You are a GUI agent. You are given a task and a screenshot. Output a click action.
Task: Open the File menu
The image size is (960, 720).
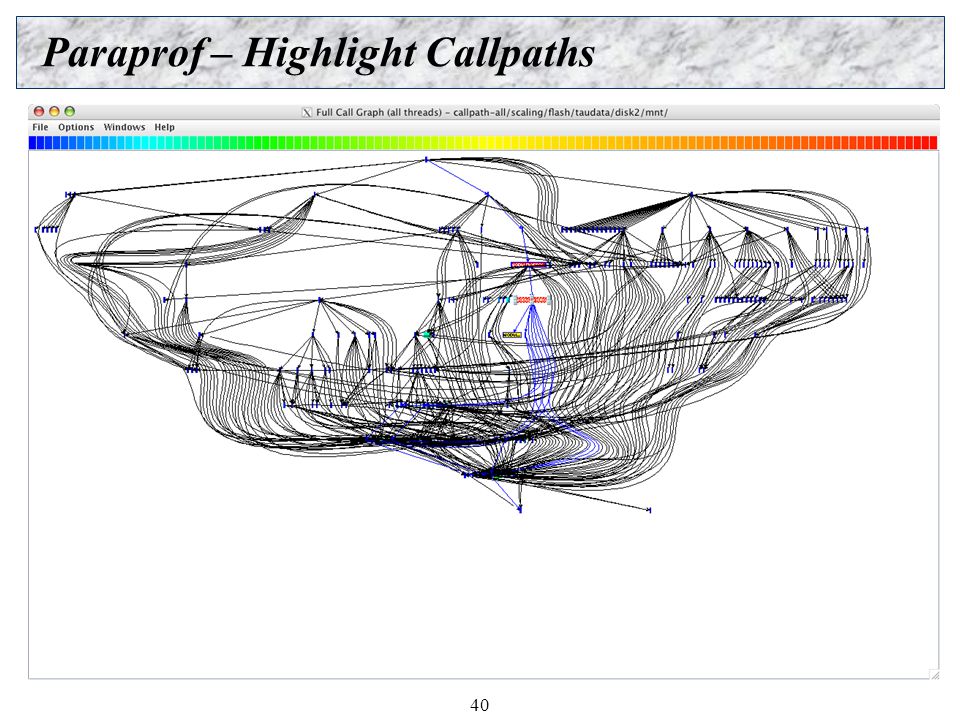coord(40,127)
